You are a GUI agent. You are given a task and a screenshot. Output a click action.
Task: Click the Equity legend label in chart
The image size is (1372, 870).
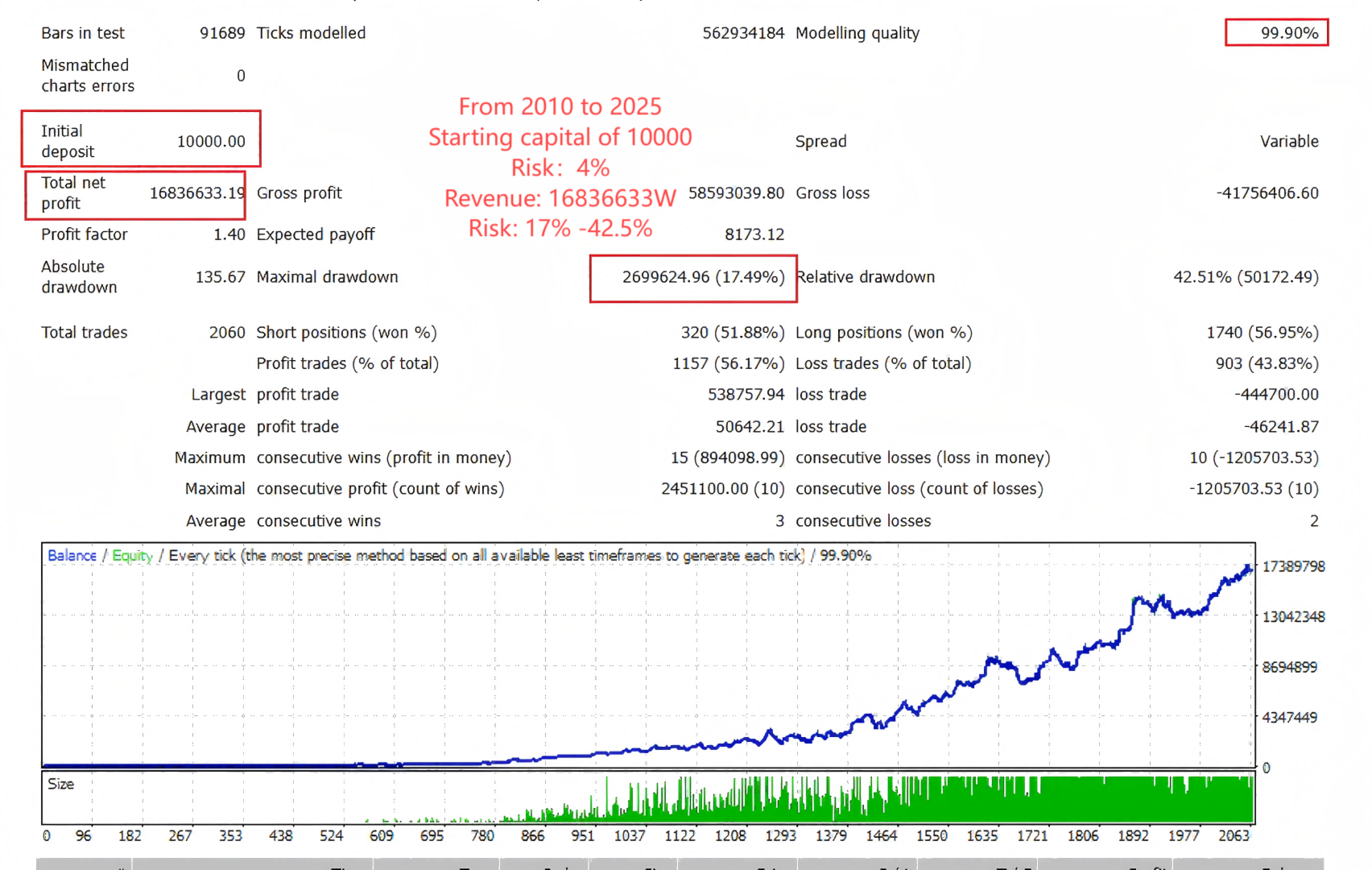132,556
